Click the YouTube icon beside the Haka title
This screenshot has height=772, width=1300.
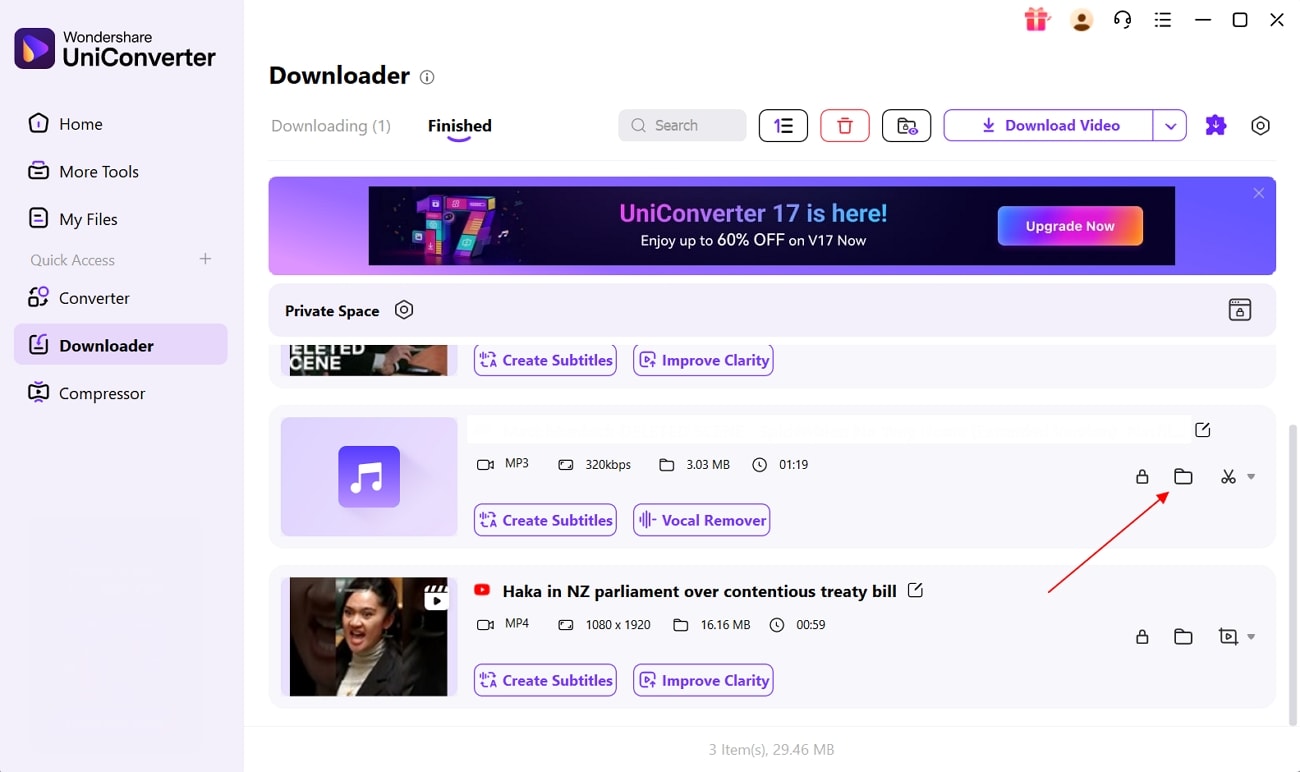click(x=482, y=591)
